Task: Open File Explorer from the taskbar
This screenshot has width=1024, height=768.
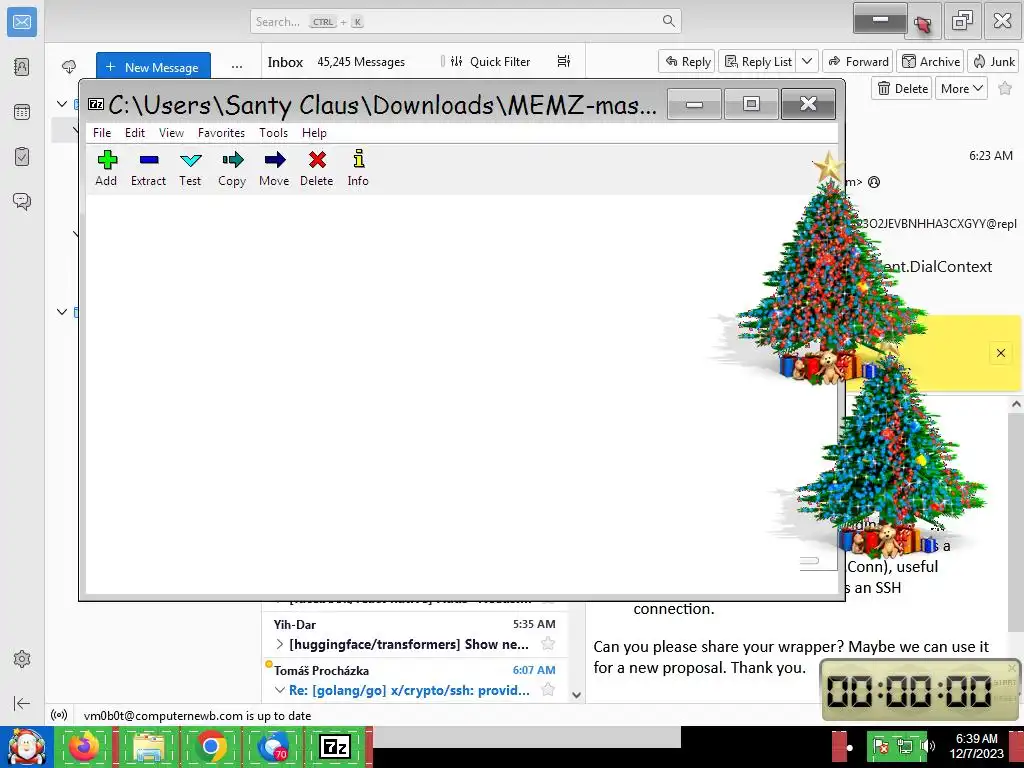Action: click(x=148, y=747)
